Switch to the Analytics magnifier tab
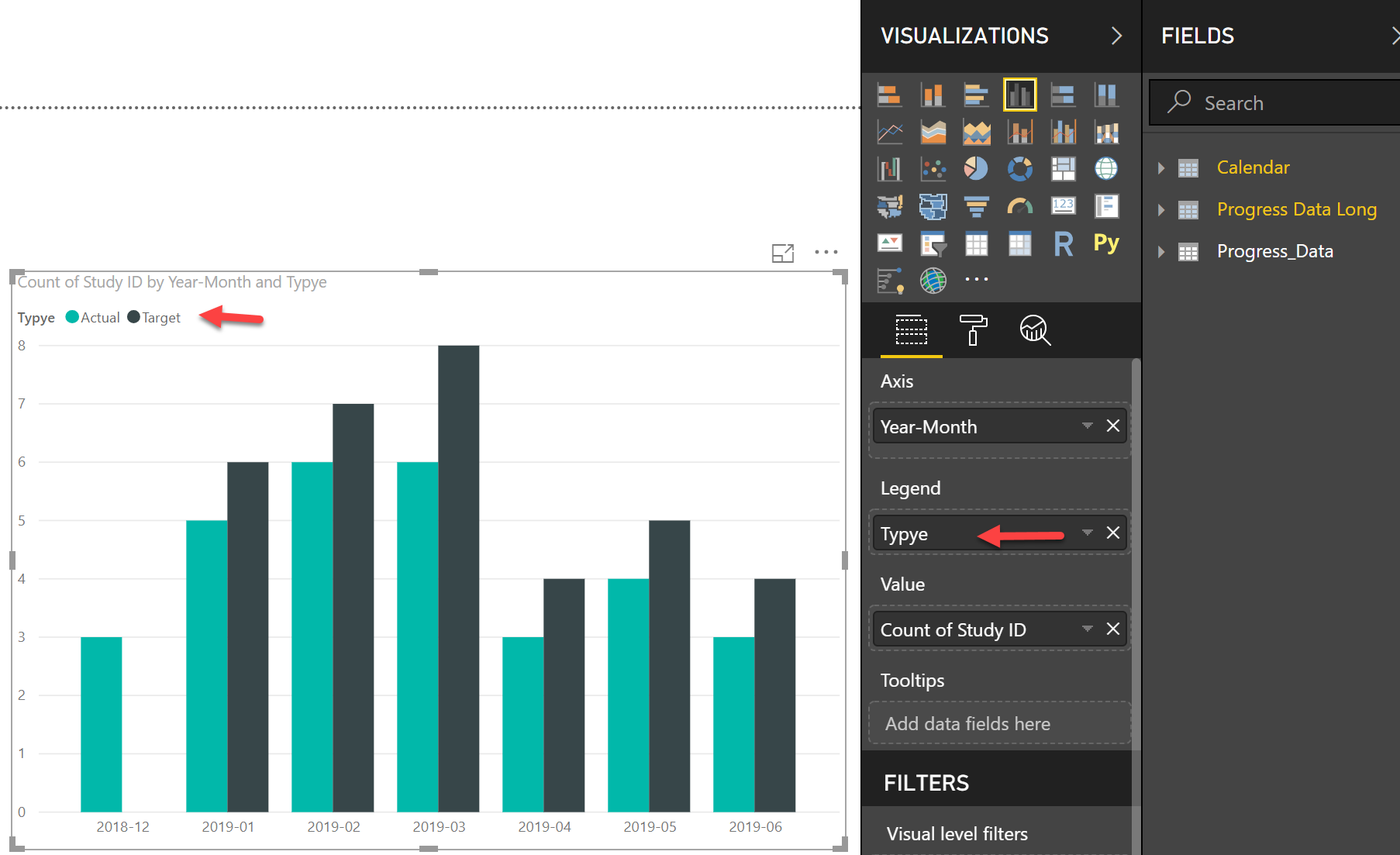 1035,331
